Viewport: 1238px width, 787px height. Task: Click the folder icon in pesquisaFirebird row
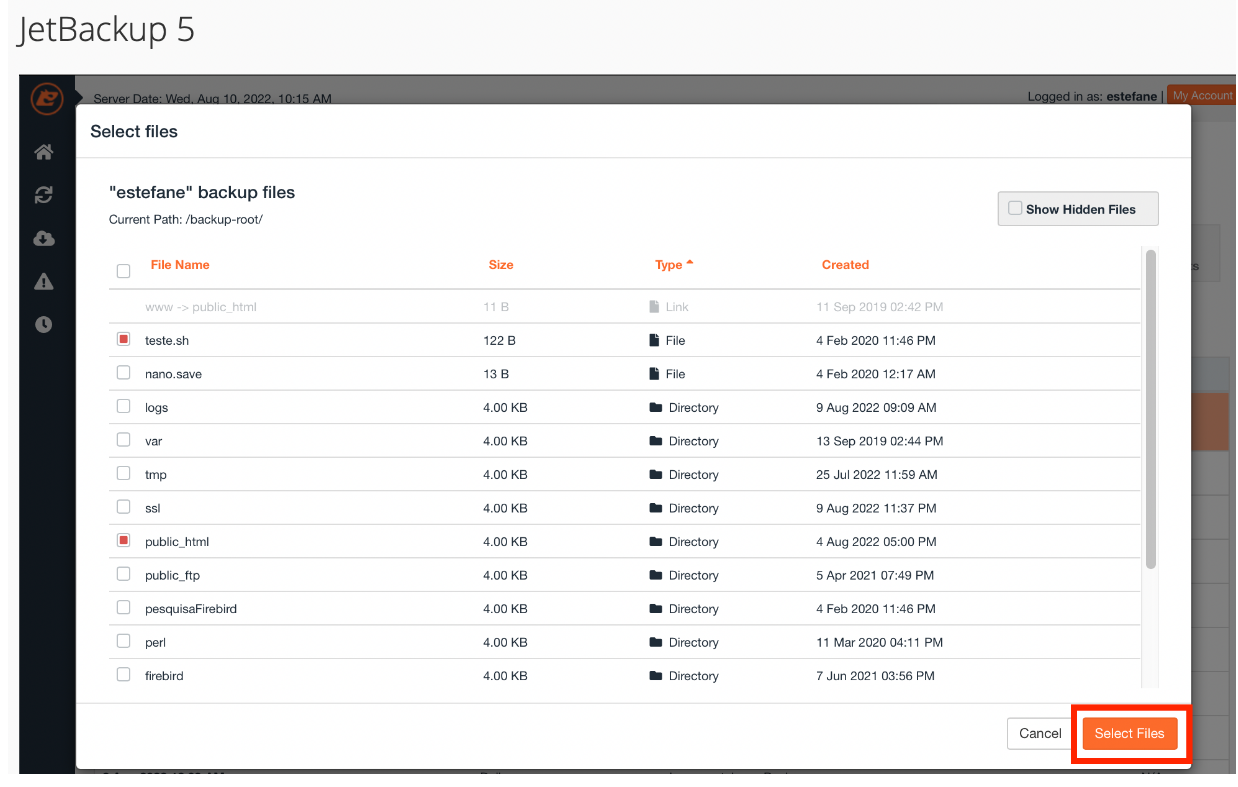pos(656,609)
